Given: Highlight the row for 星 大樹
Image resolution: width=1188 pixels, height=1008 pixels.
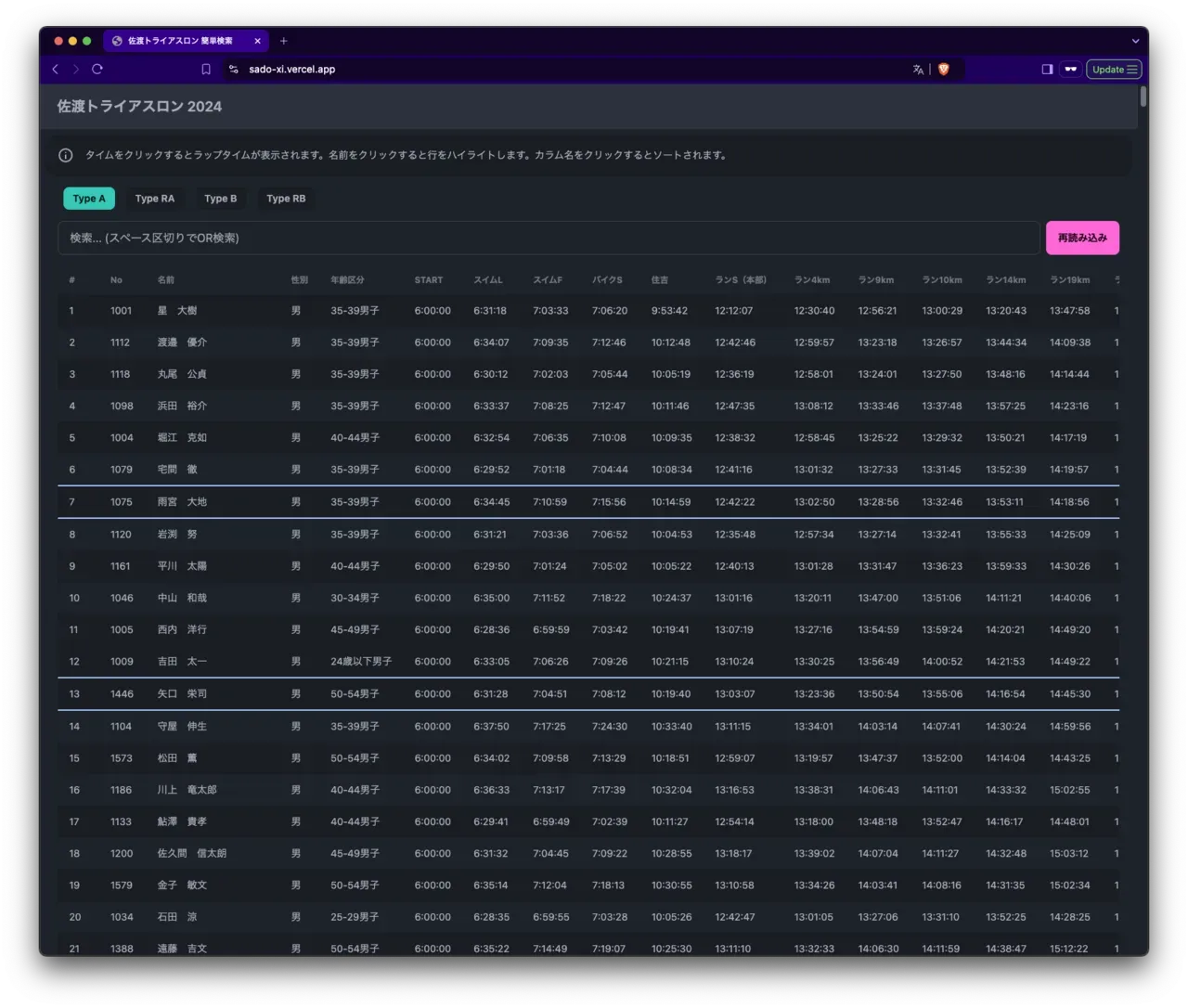Looking at the screenshot, I should click(x=177, y=311).
